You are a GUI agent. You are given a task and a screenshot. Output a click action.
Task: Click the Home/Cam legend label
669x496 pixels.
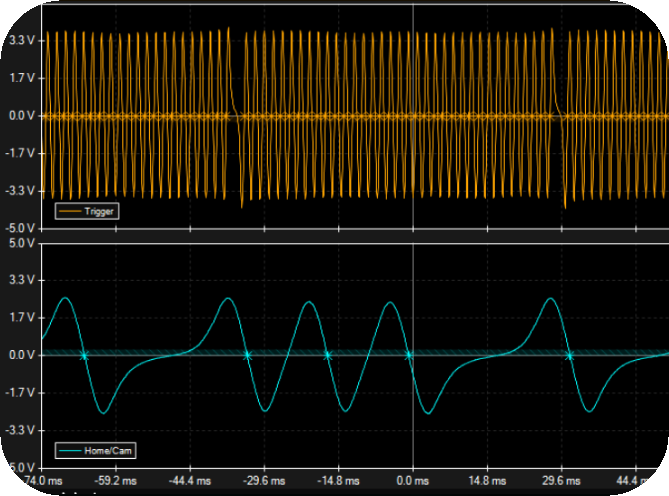108,451
